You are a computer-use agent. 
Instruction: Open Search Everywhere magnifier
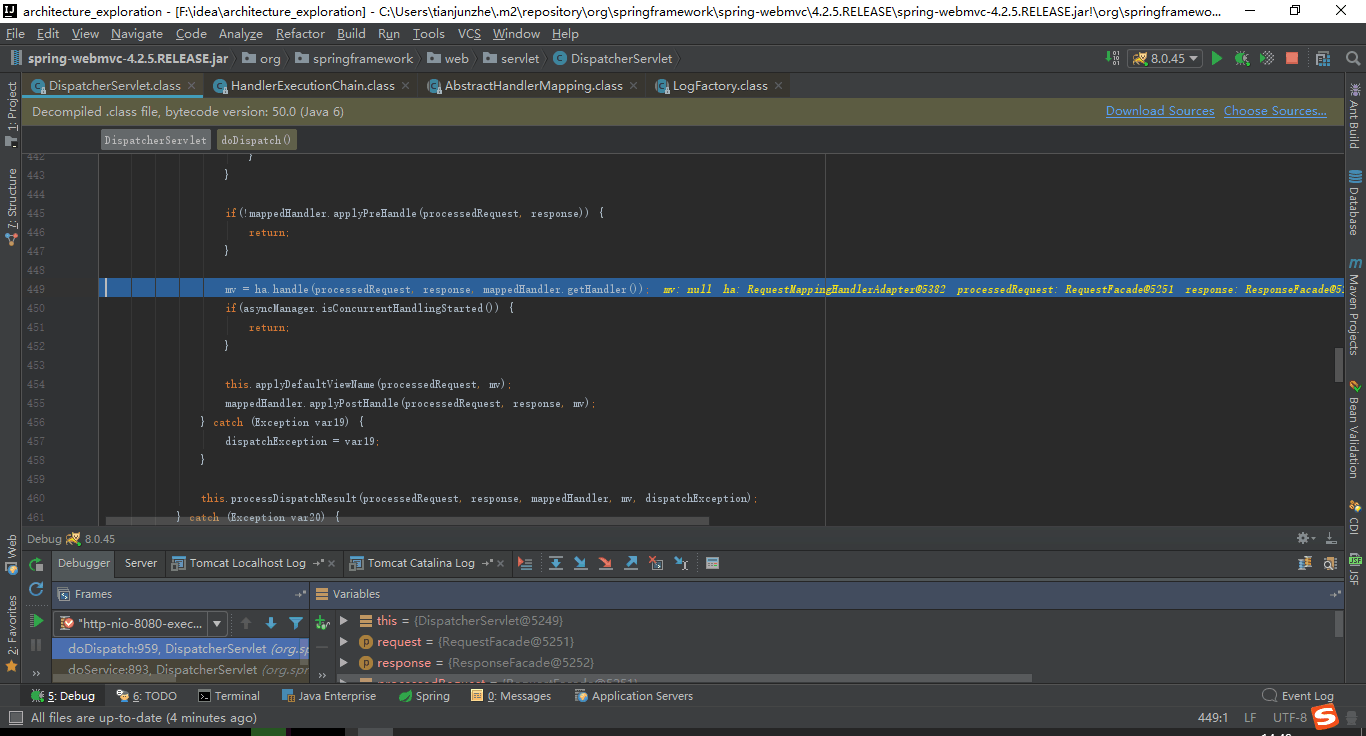pyautogui.click(x=1352, y=59)
